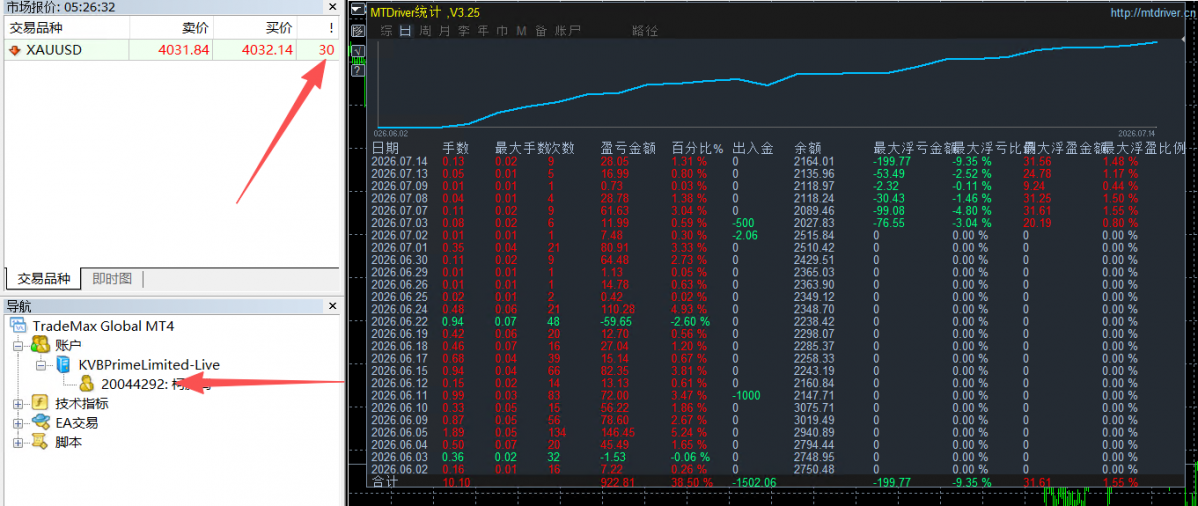The image size is (1198, 506).
Task: Select the M statistics tab
Action: pyautogui.click(x=521, y=31)
